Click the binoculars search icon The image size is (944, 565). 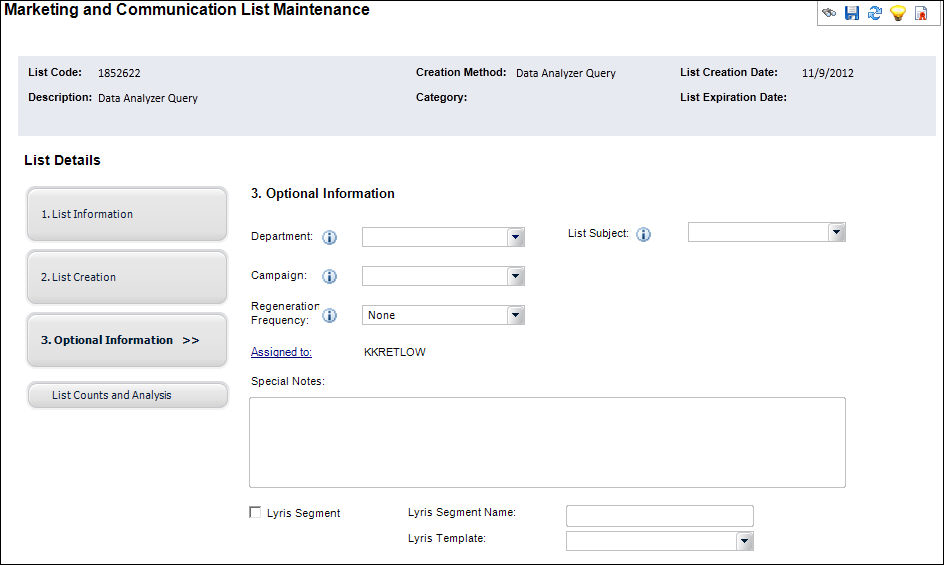click(x=829, y=13)
